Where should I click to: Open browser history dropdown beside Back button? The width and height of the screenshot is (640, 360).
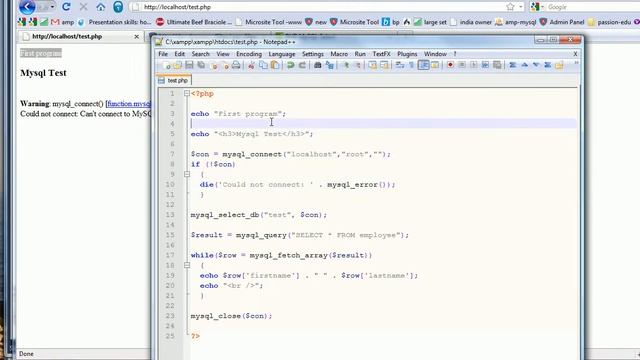tap(52, 7)
